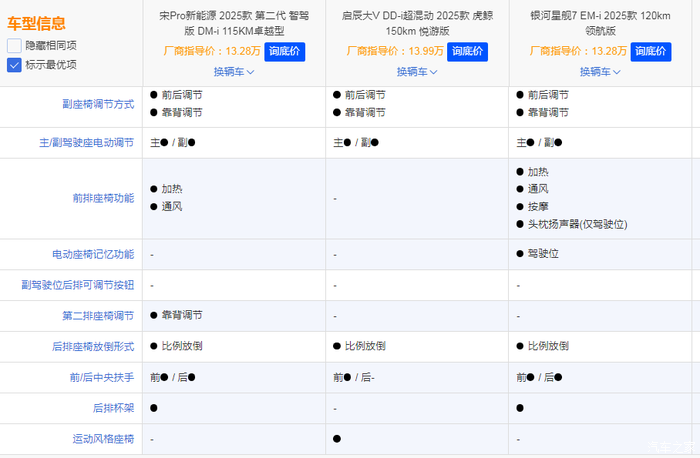Select the 副座椅调节方式 row label

pyautogui.click(x=98, y=105)
